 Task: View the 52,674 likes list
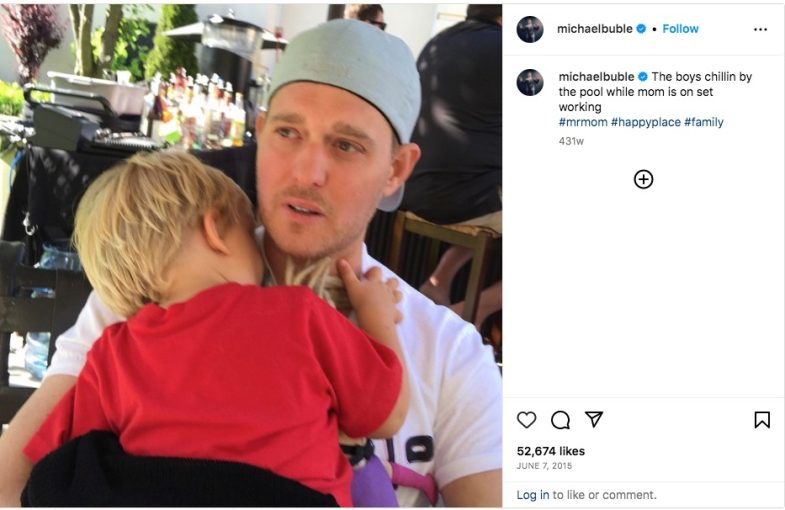[x=551, y=451]
